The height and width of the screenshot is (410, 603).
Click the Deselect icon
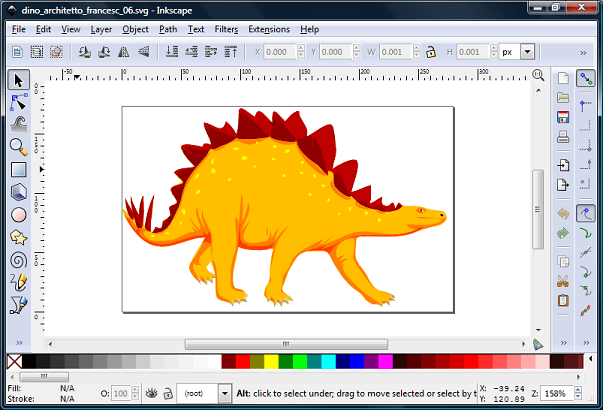[57, 52]
